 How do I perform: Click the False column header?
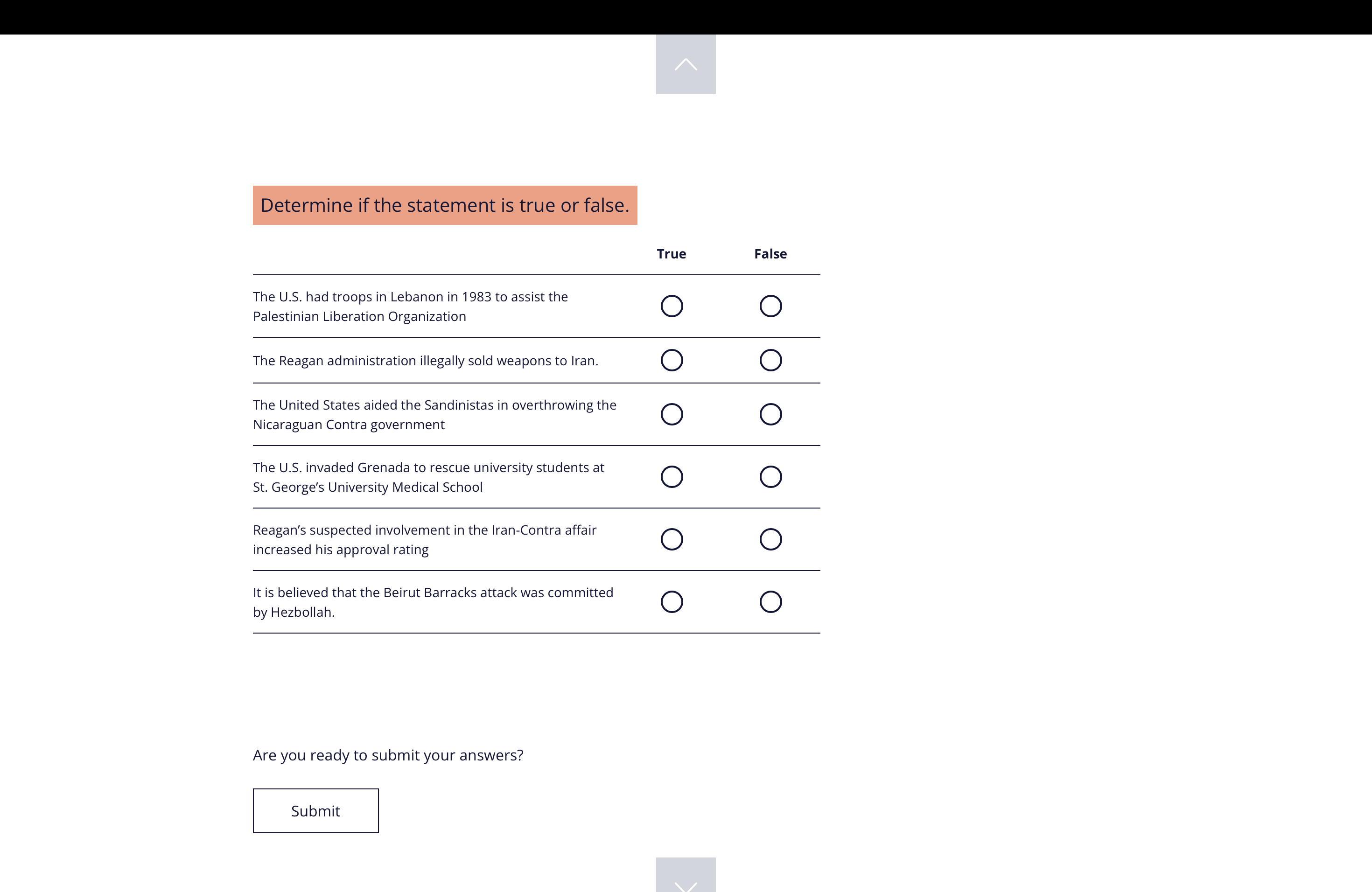point(770,254)
